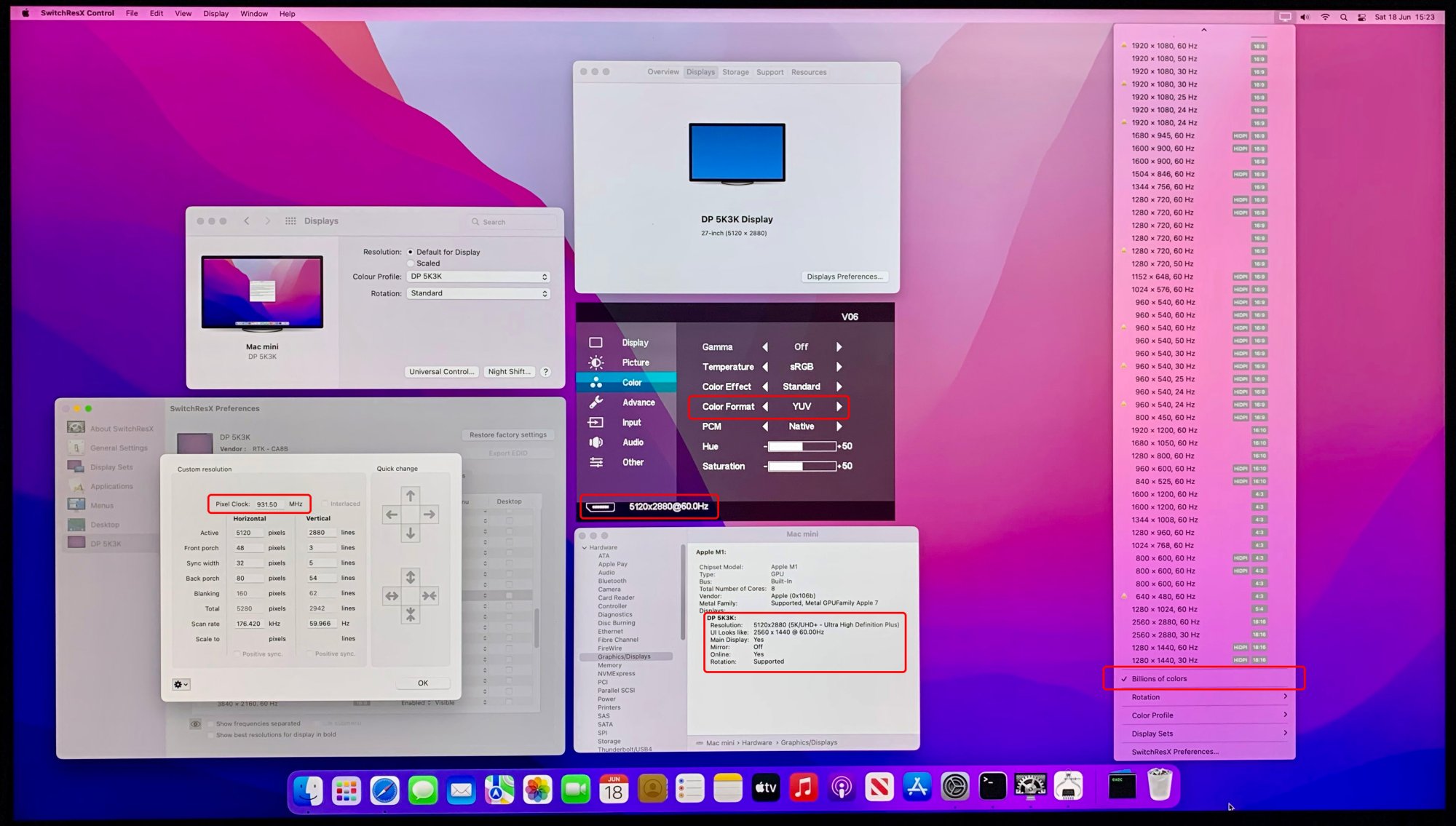Open the Colour Profile dropdown
The width and height of the screenshot is (1456, 826).
pos(478,277)
